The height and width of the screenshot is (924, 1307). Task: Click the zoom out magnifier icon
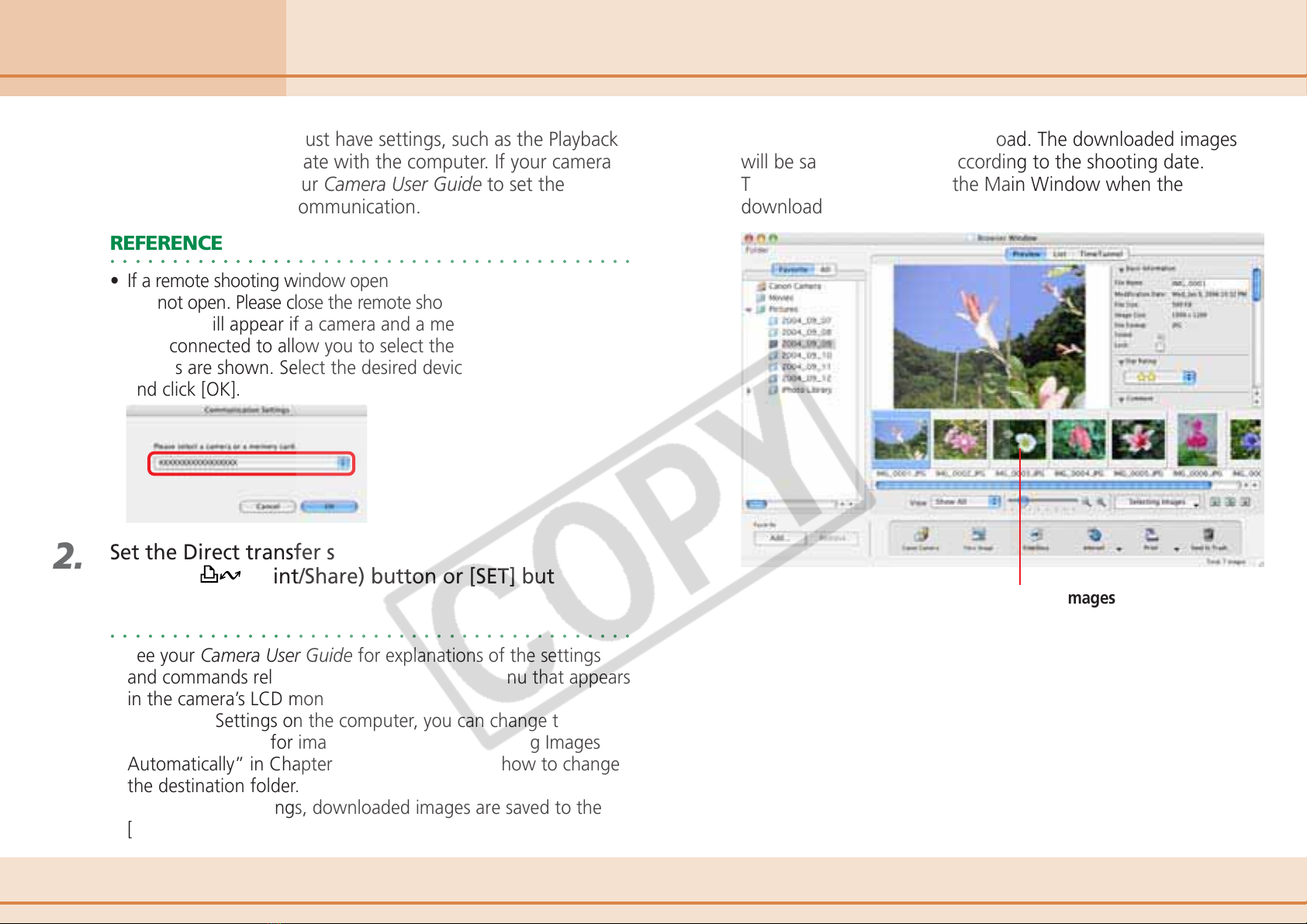(x=1087, y=502)
